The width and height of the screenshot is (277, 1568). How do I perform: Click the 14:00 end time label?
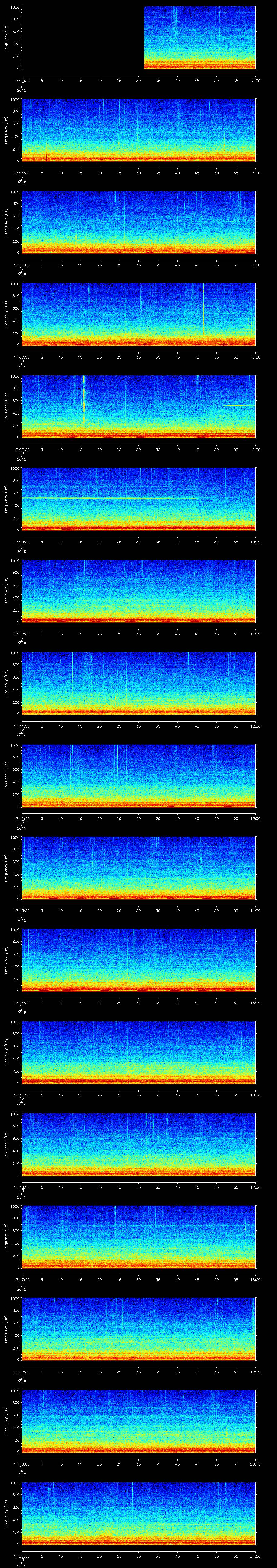(x=255, y=910)
